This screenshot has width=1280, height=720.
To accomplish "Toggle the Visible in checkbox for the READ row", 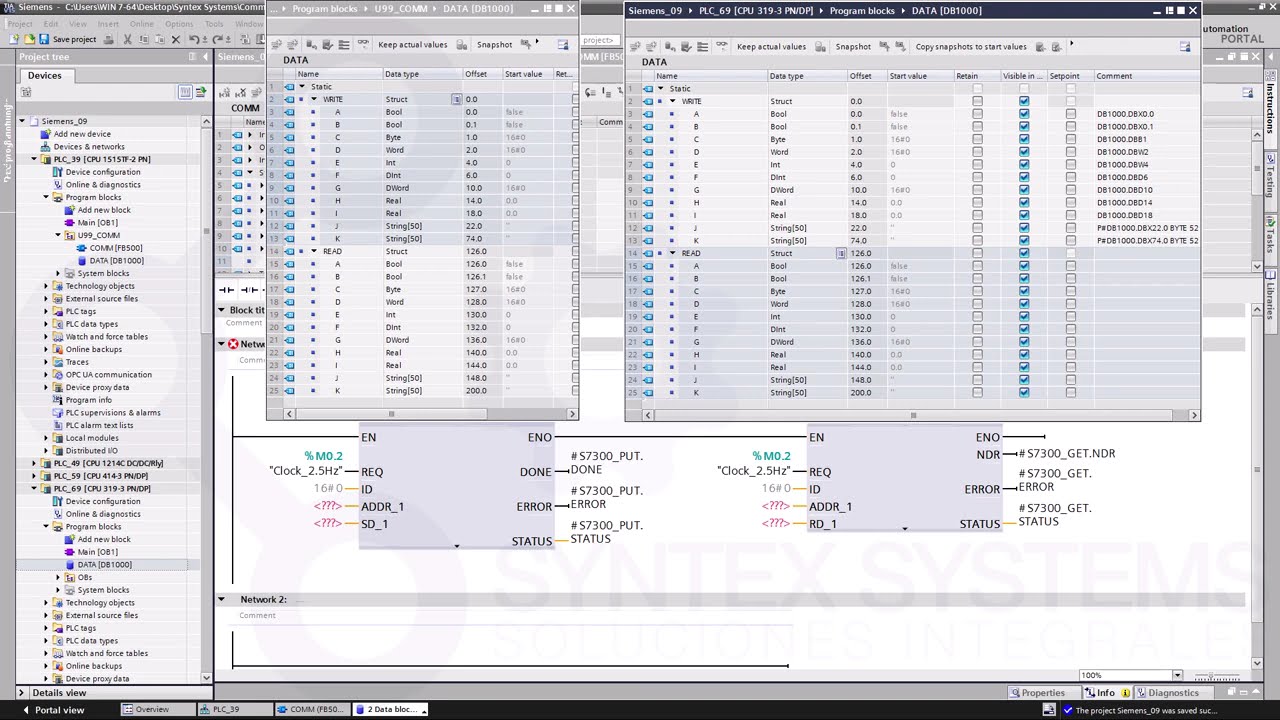I will (x=1023, y=253).
